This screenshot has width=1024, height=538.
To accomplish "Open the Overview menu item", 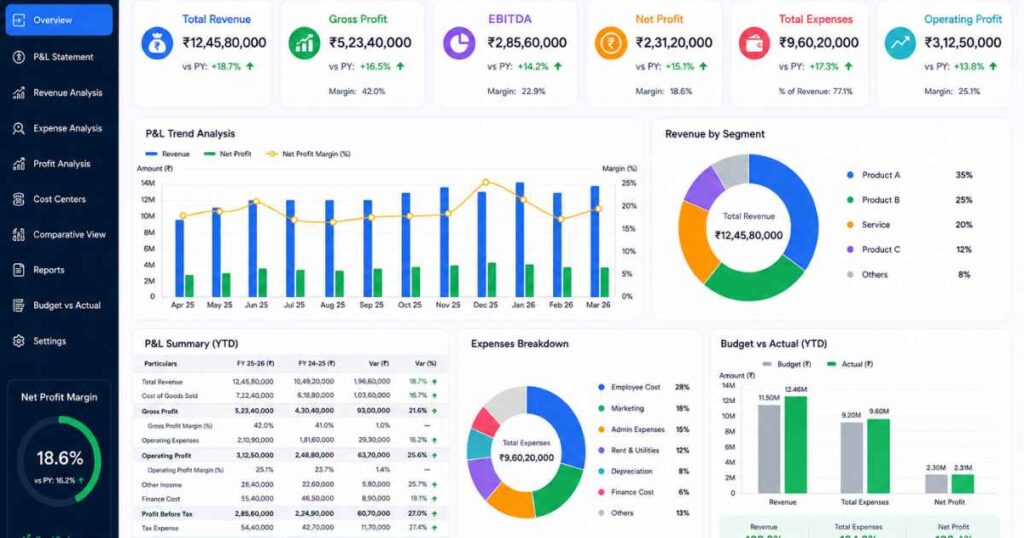I will coord(59,20).
